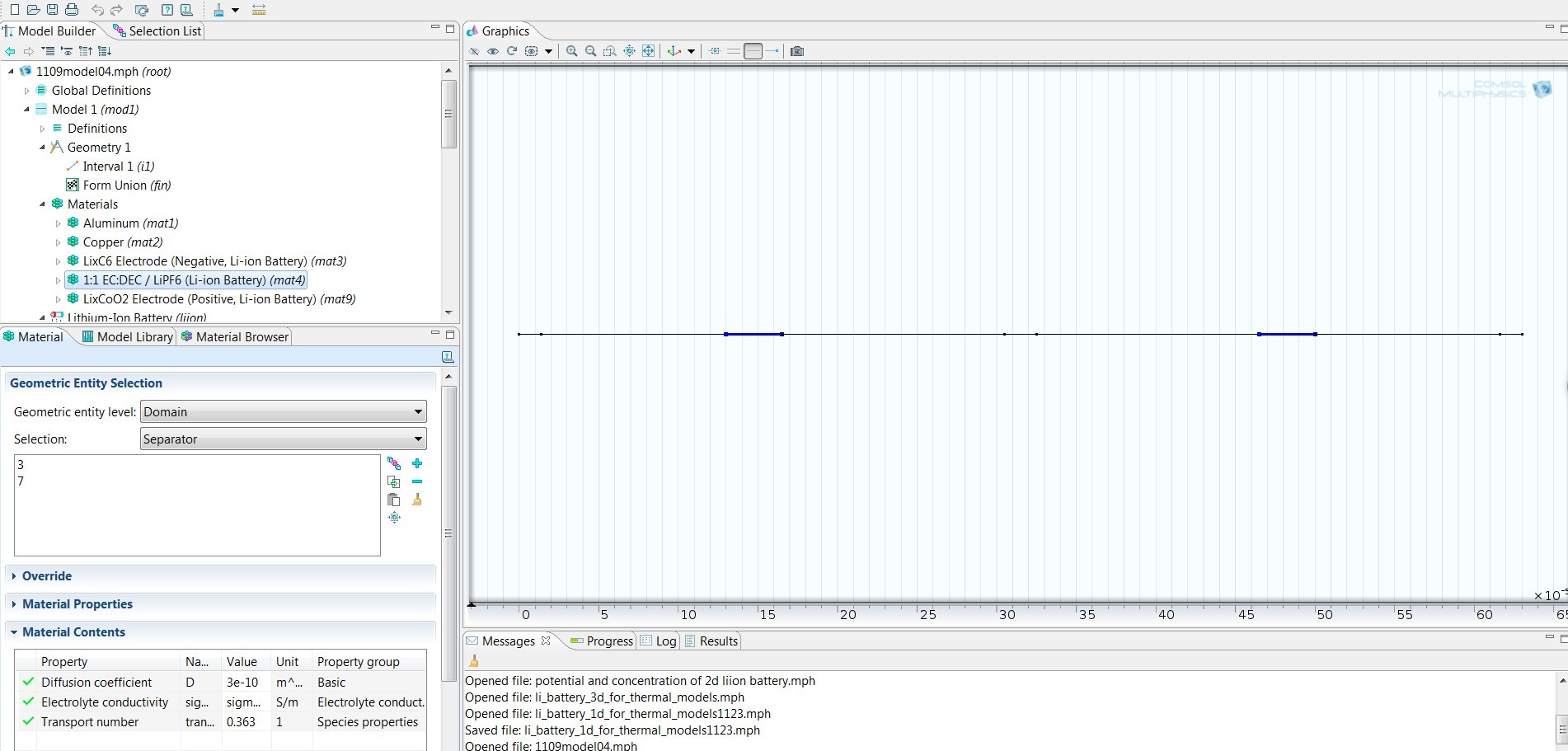Take a snapshot with the camera icon
Image resolution: width=1568 pixels, height=751 pixels.
(796, 51)
